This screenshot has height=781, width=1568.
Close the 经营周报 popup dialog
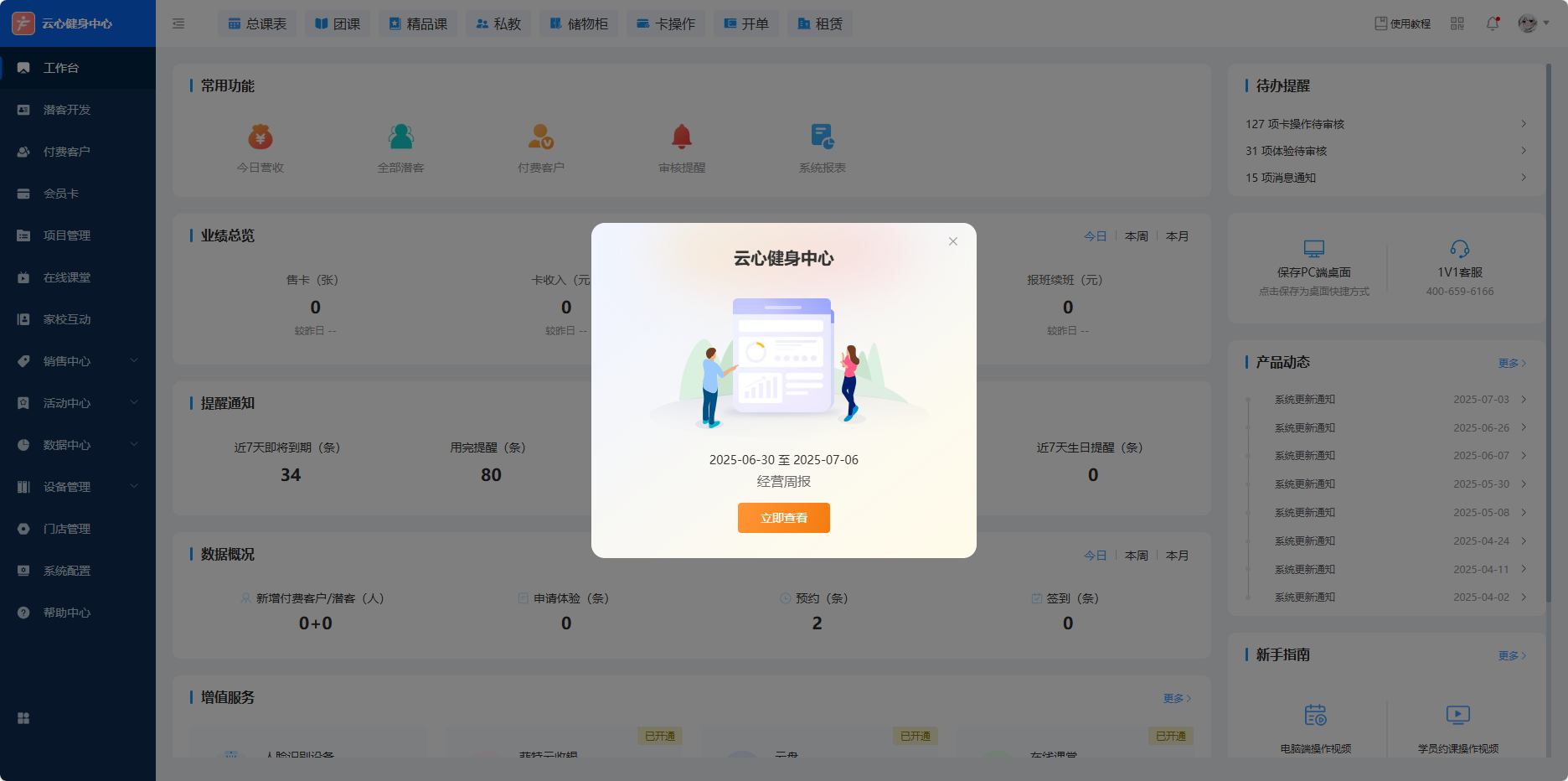pos(952,241)
